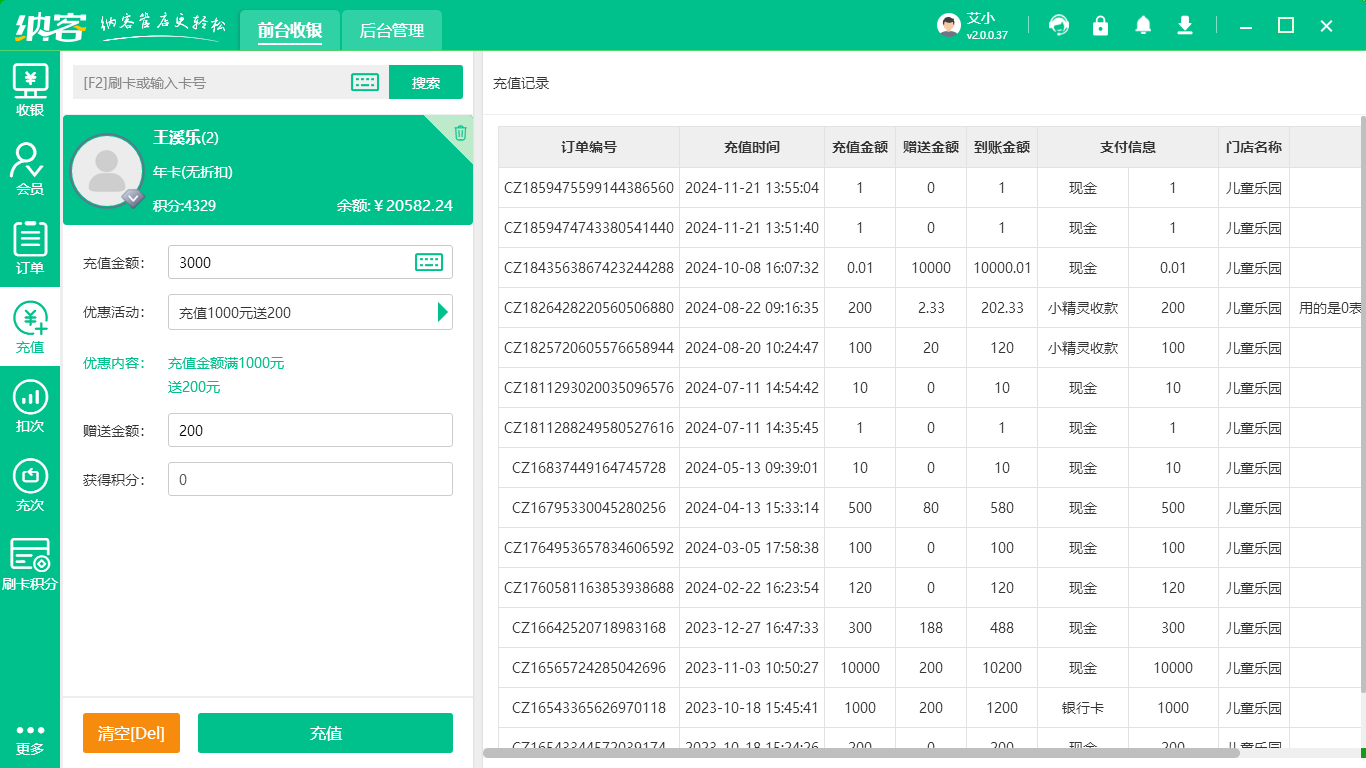Open the 收银 cashier sidebar icon

pyautogui.click(x=30, y=90)
